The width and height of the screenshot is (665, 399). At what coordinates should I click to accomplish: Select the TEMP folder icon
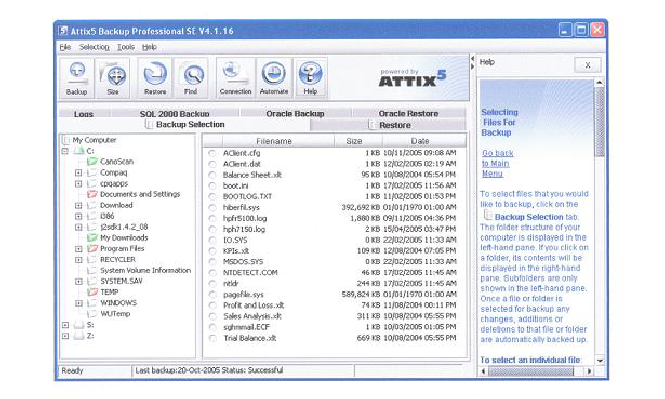pyautogui.click(x=92, y=292)
